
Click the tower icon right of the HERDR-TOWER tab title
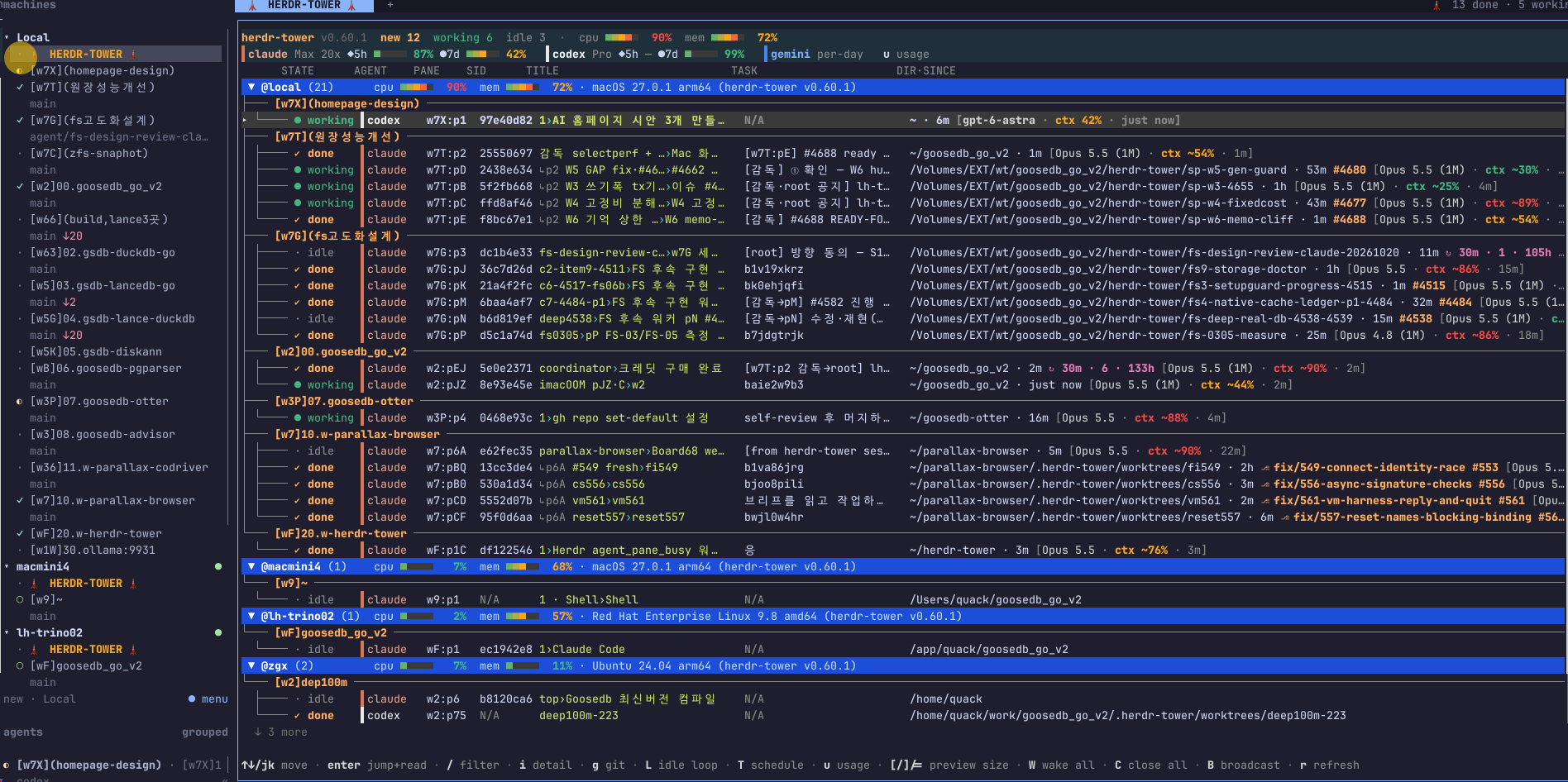coord(352,6)
